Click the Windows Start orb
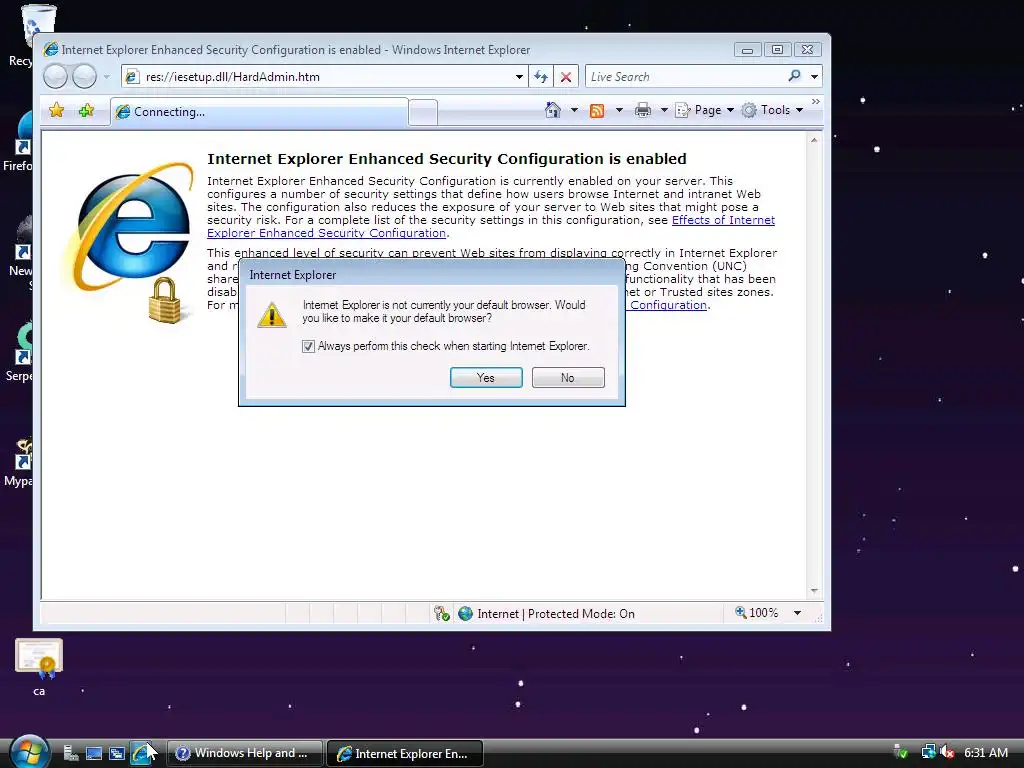The width and height of the screenshot is (1024, 768). (29, 752)
